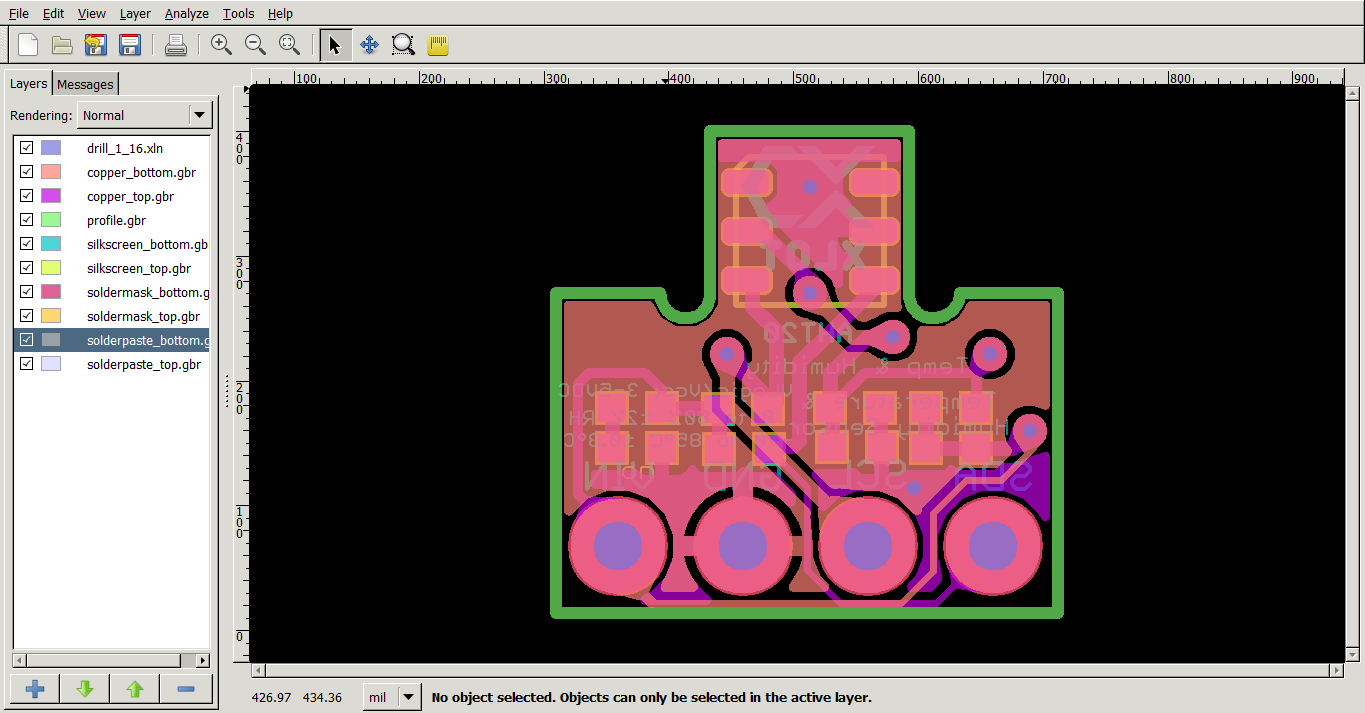Screen dimensions: 1365x713
Task: Toggle visibility of soldermask_bottom layer
Action: [27, 292]
